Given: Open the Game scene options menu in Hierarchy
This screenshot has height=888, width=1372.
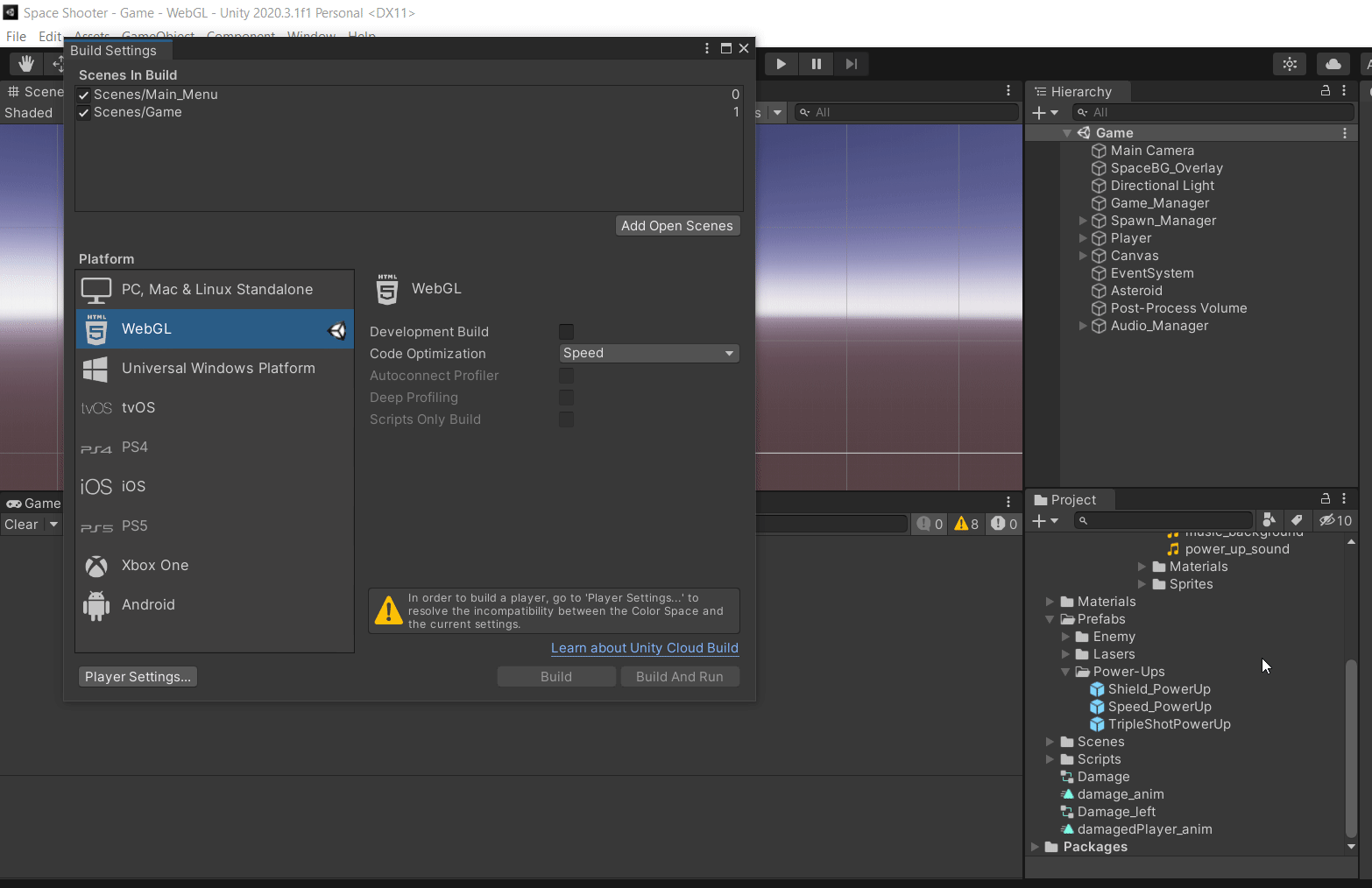Looking at the screenshot, I should tap(1345, 133).
